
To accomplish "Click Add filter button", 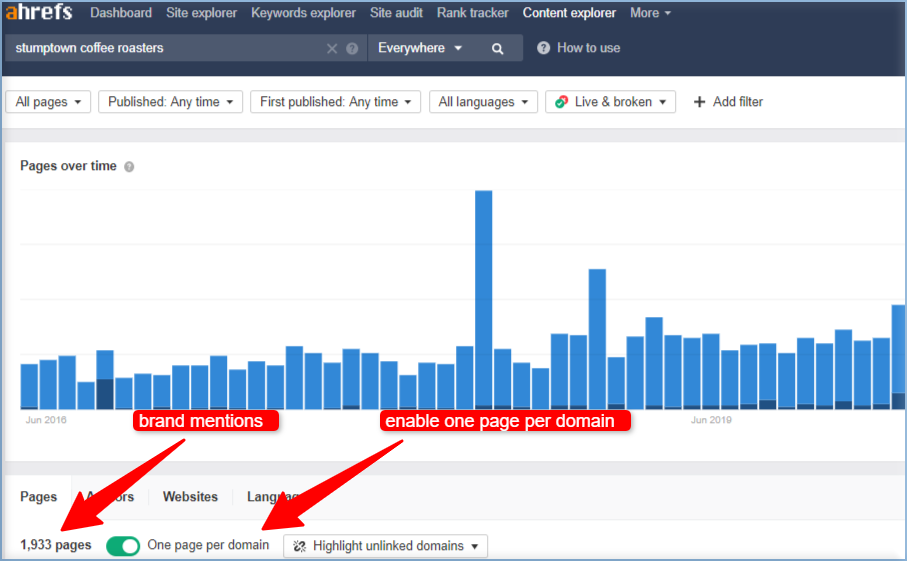I will [x=728, y=102].
